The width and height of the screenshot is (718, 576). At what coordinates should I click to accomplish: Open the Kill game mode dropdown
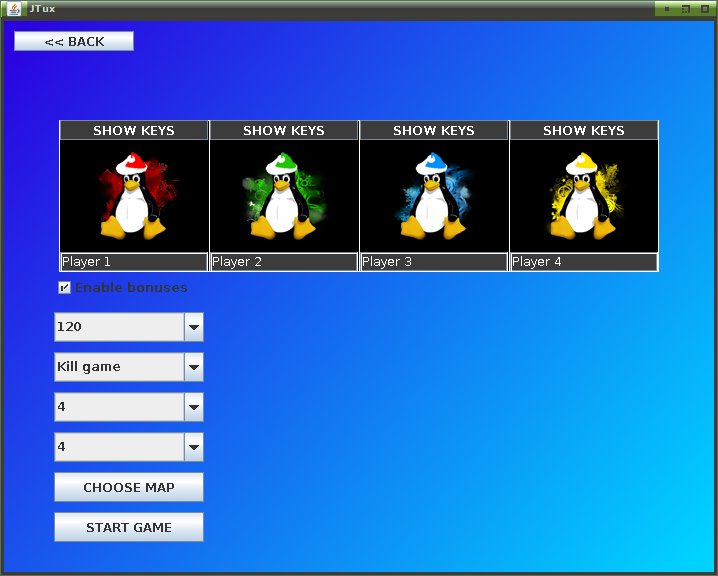point(129,367)
